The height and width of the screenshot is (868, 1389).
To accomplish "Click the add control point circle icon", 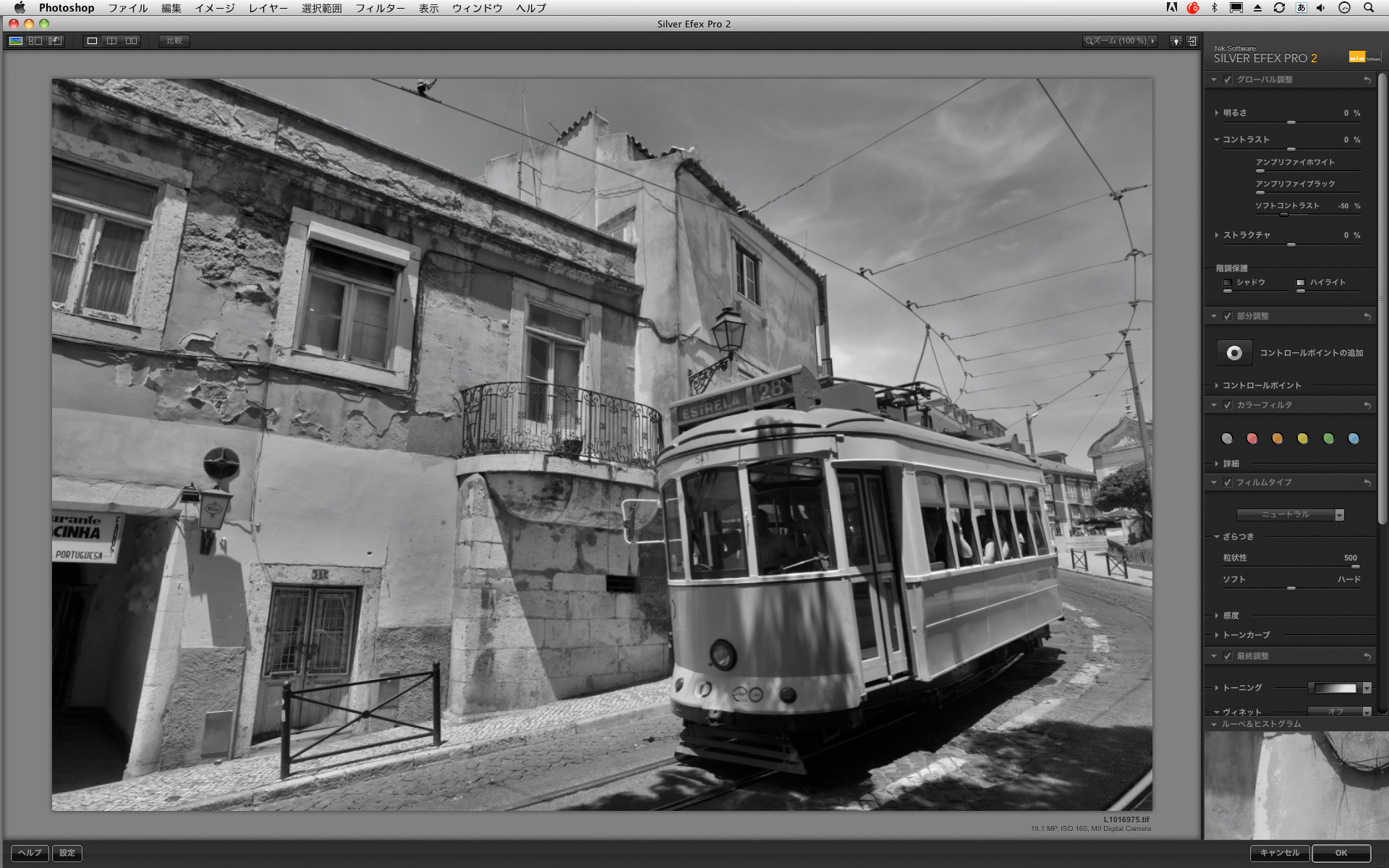I will point(1234,353).
